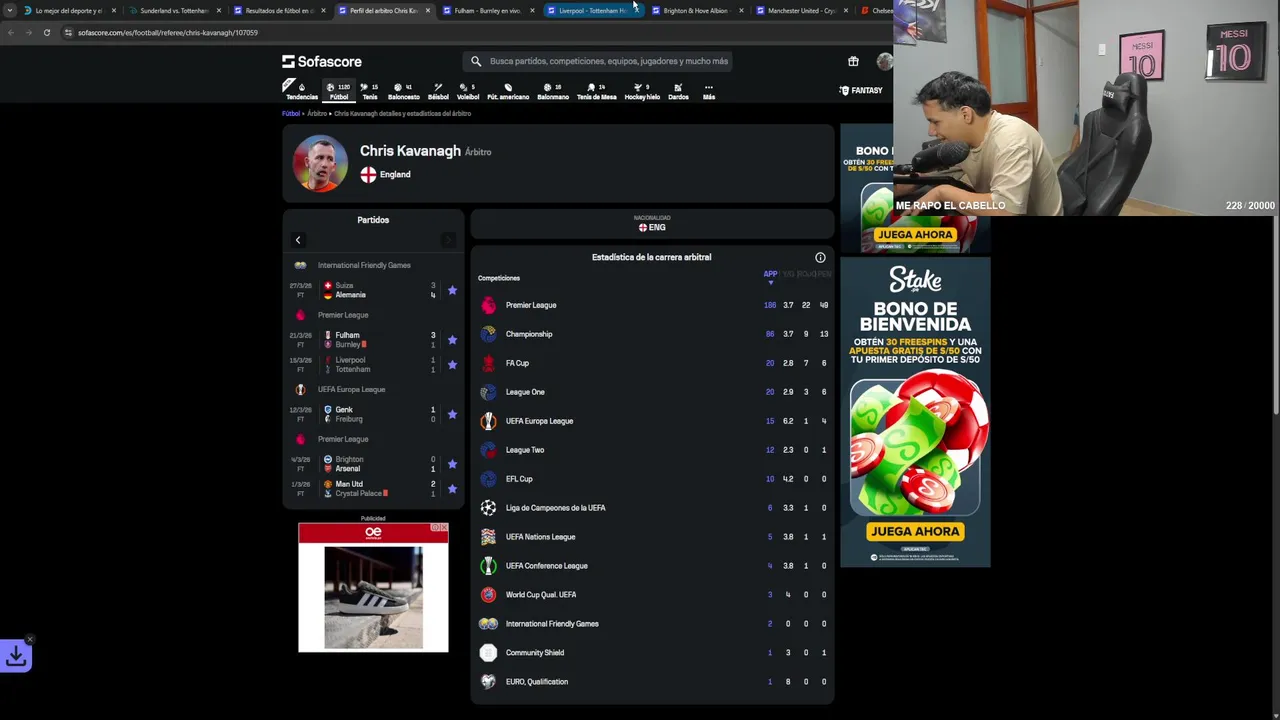1280x720 pixels.
Task: Switch to Resultados de fútbol browser tab
Action: tap(279, 11)
